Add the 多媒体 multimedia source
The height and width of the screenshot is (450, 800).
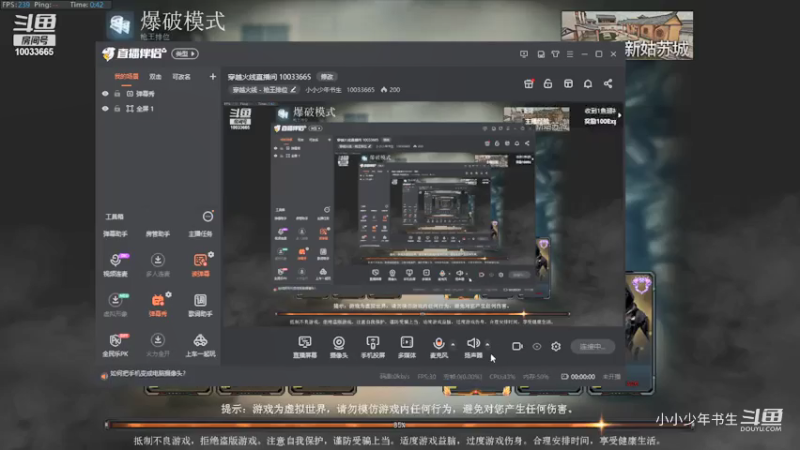[407, 347]
